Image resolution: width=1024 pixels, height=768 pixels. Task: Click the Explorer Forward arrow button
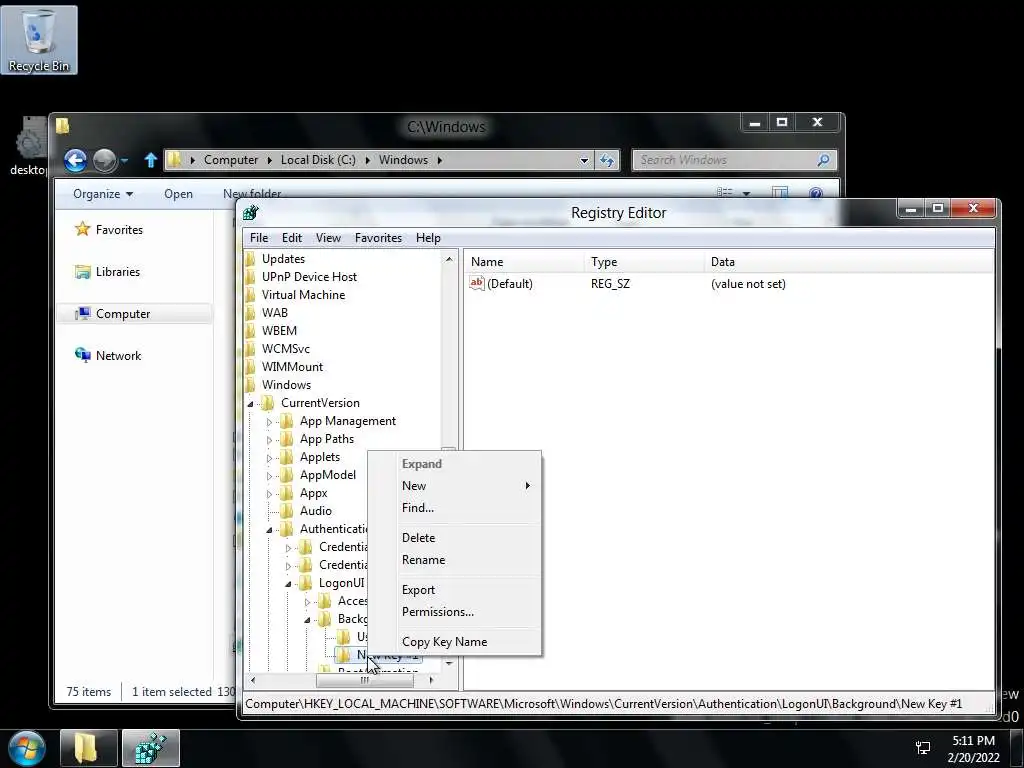coord(104,160)
